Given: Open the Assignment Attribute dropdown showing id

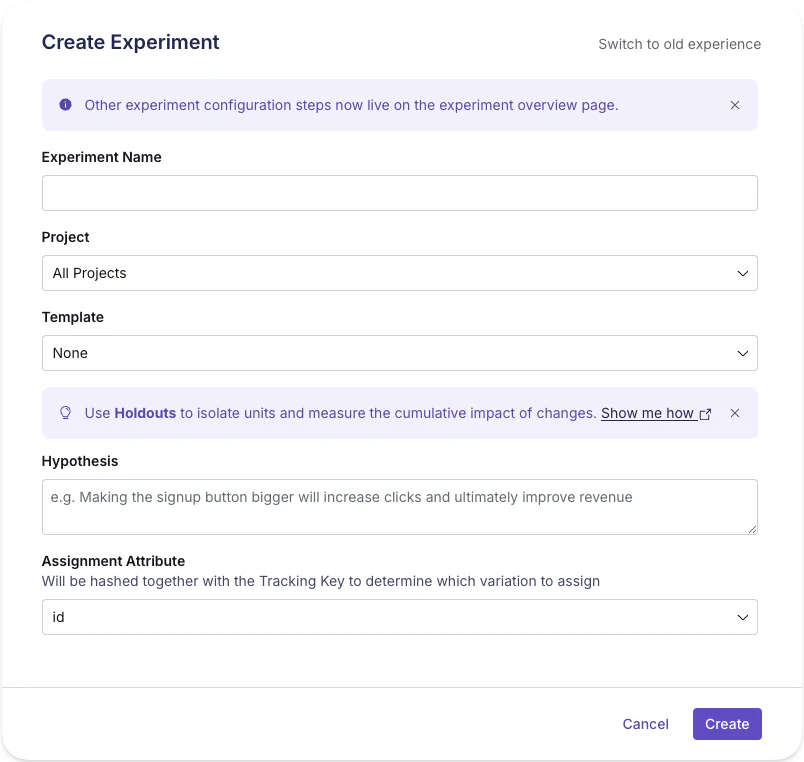Looking at the screenshot, I should 399,617.
